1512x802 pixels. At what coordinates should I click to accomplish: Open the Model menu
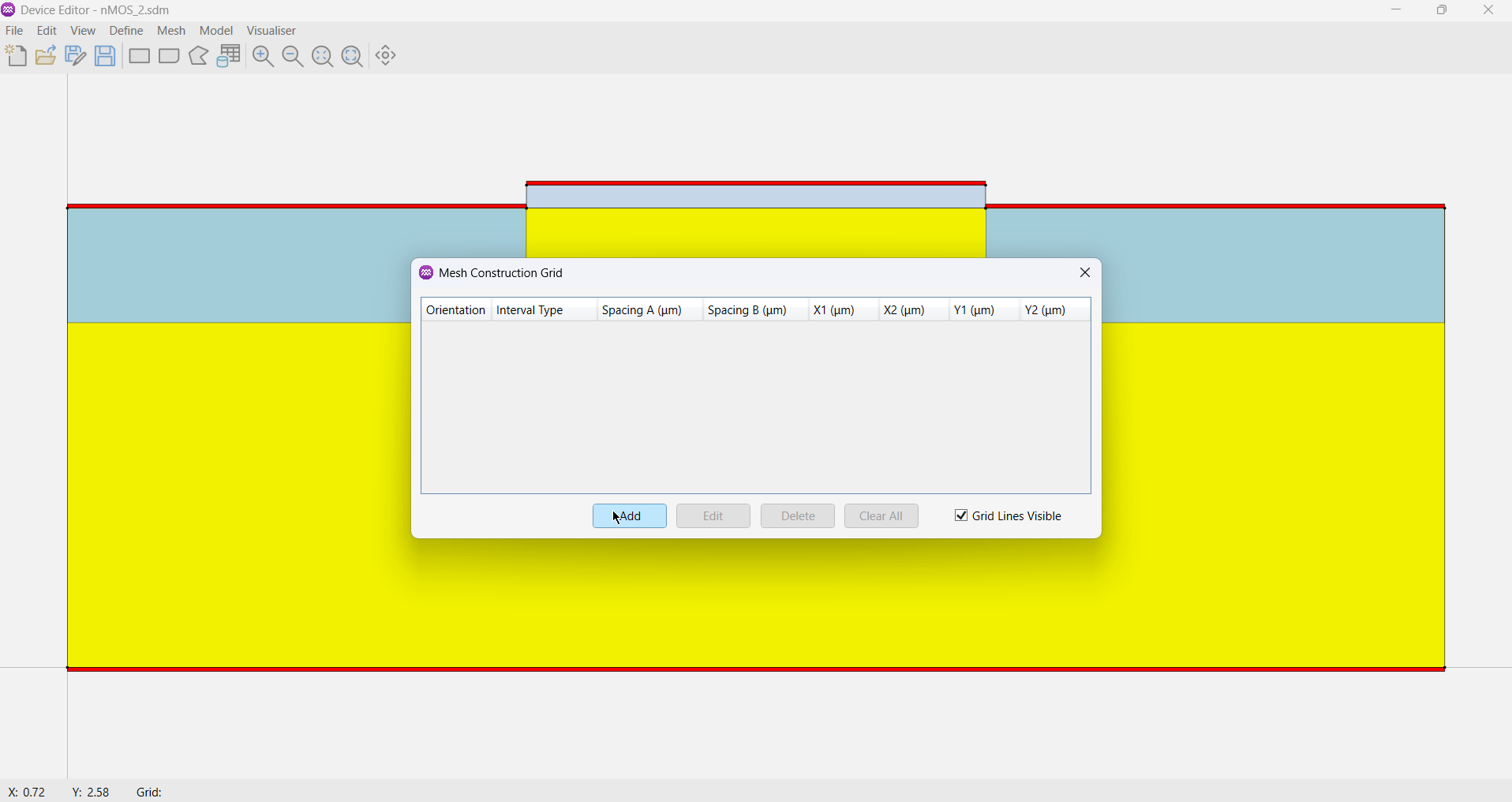point(217,32)
